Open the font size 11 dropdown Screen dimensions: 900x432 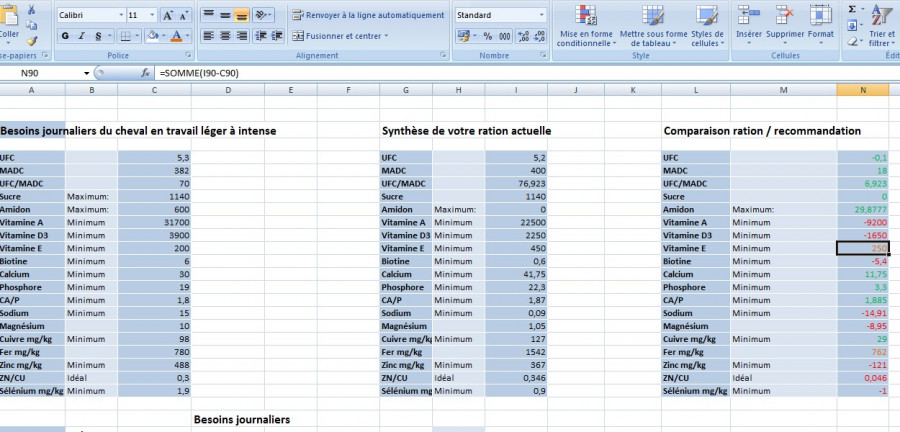[152, 15]
